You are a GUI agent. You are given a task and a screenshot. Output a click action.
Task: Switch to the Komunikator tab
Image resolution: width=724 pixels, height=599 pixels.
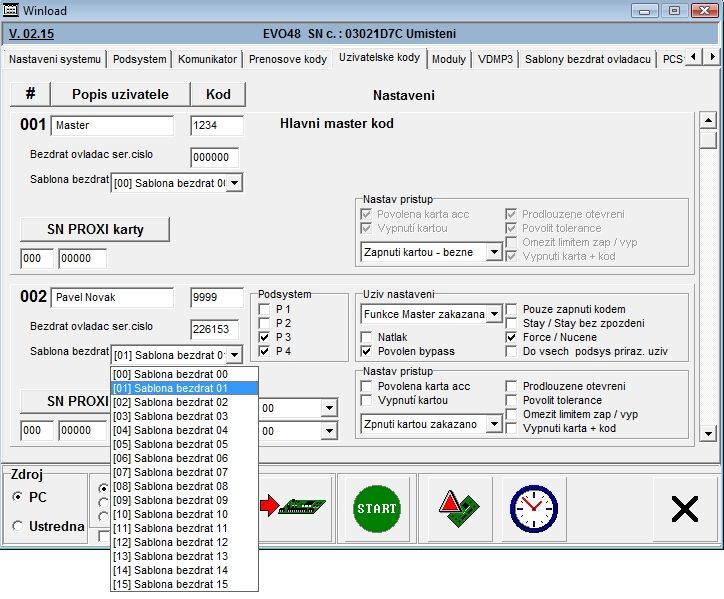(x=208, y=59)
